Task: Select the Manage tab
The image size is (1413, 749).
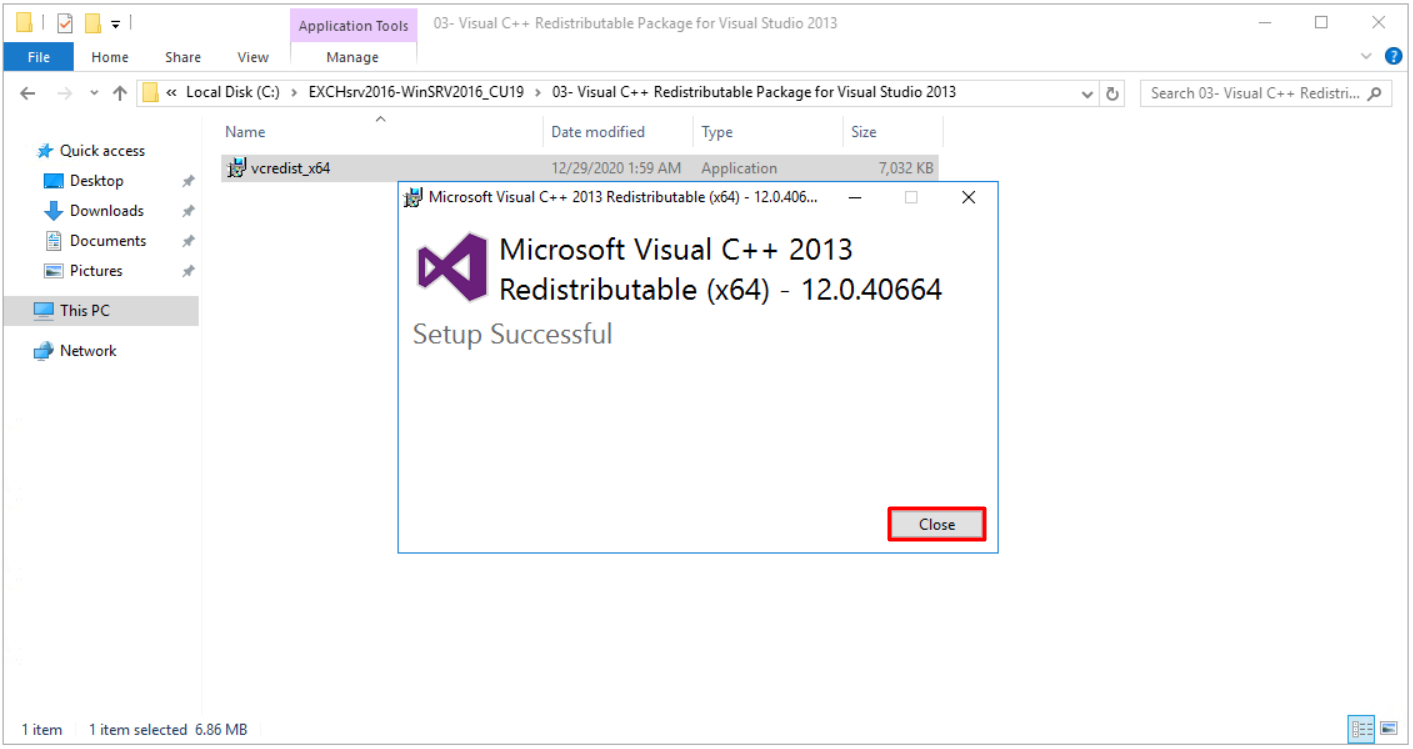Action: point(352,57)
